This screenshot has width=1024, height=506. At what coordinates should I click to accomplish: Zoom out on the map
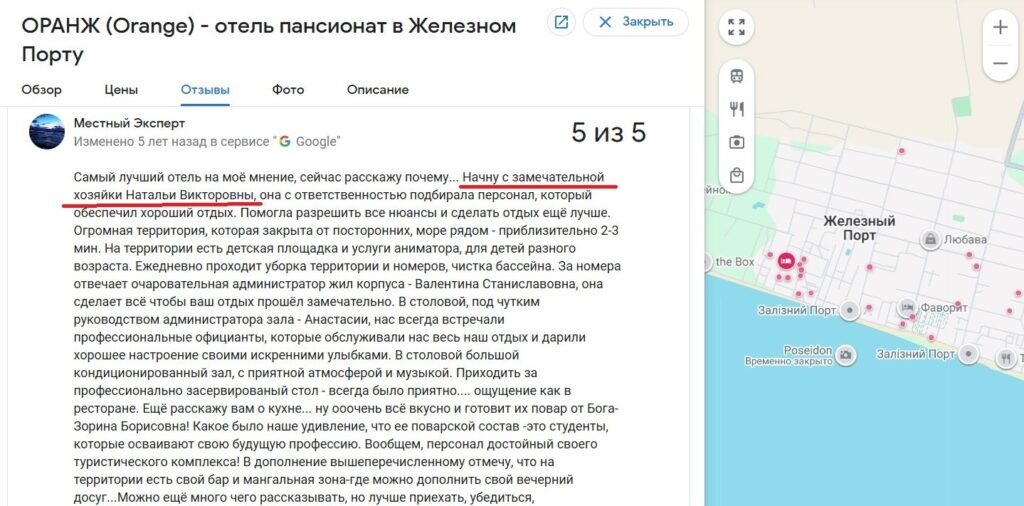coord(1000,64)
